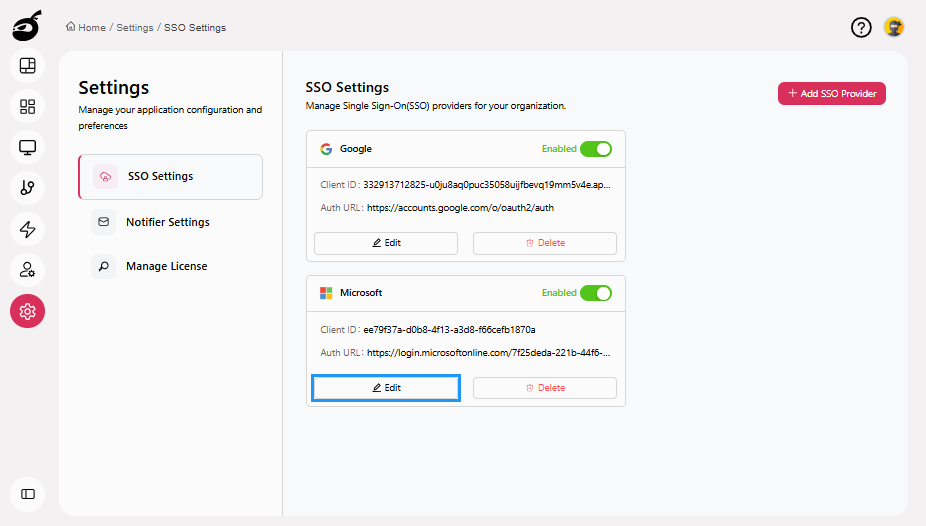Click the Settings breadcrumb link
This screenshot has height=526, width=926.
pyautogui.click(x=135, y=27)
